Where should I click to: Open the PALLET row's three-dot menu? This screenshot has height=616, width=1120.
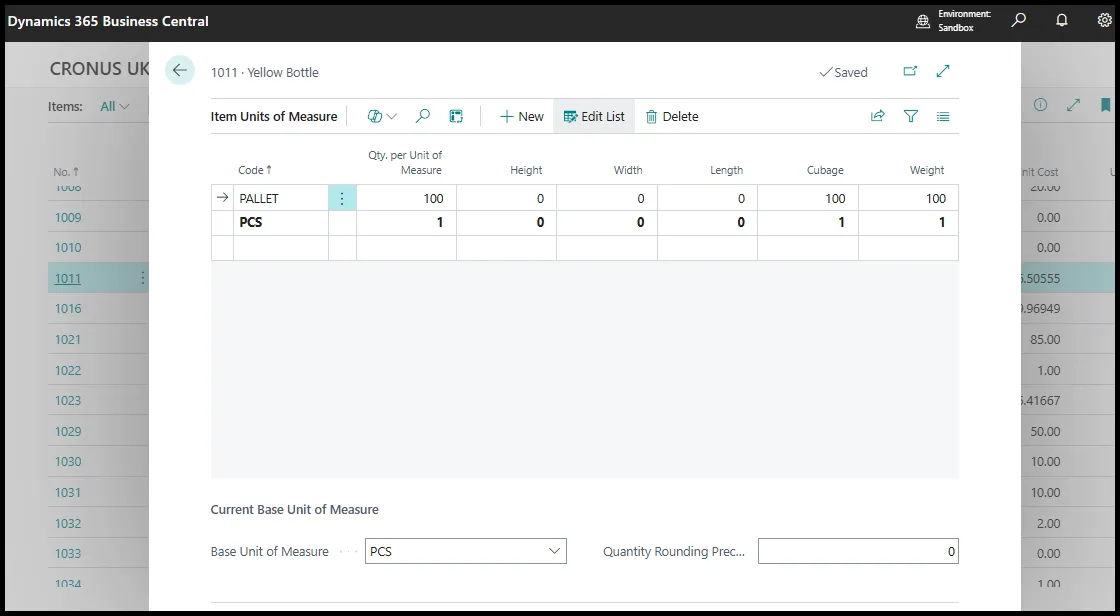(x=342, y=198)
